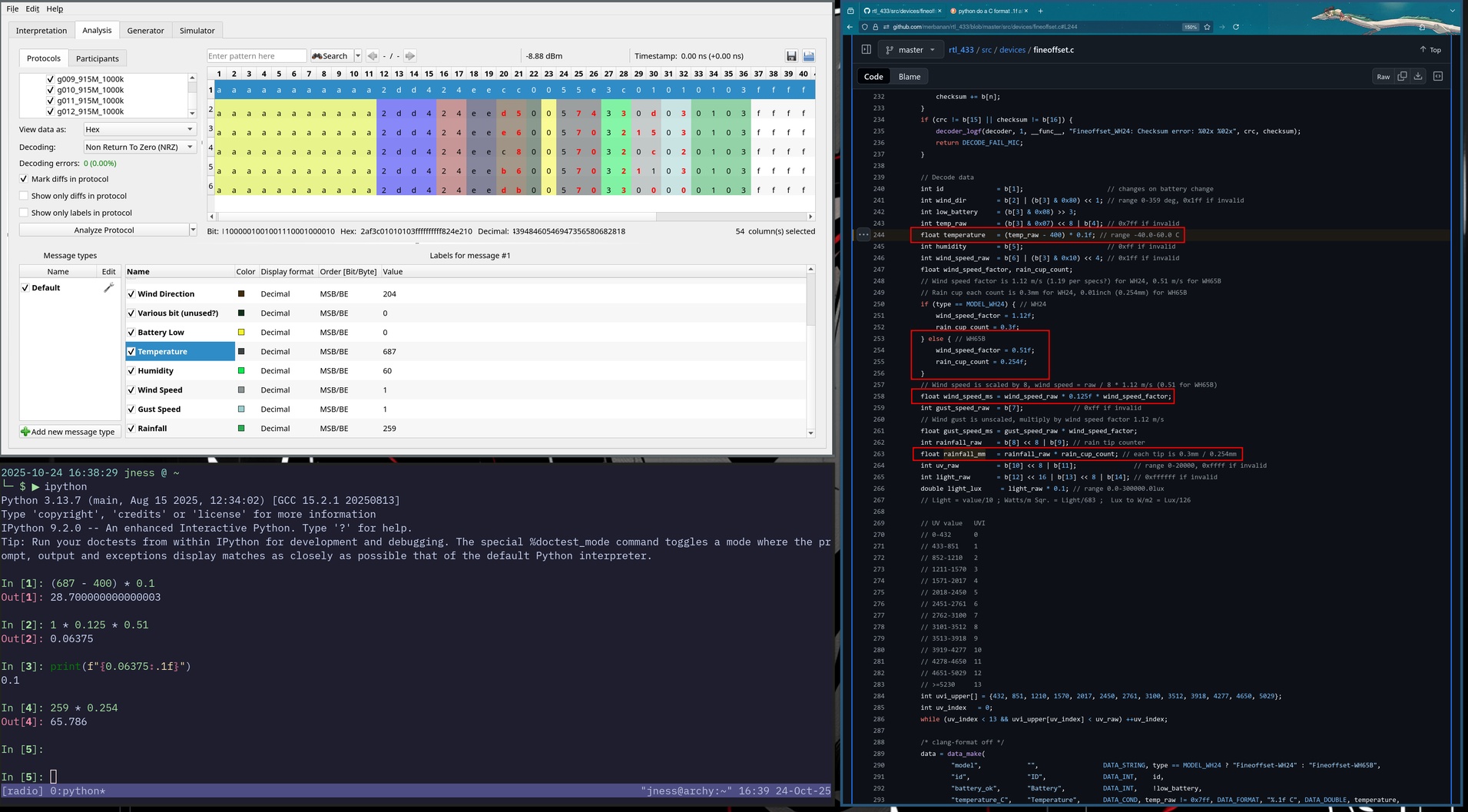Image resolution: width=1468 pixels, height=812 pixels.
Task: Copy raw file contents icon
Action: point(1402,76)
